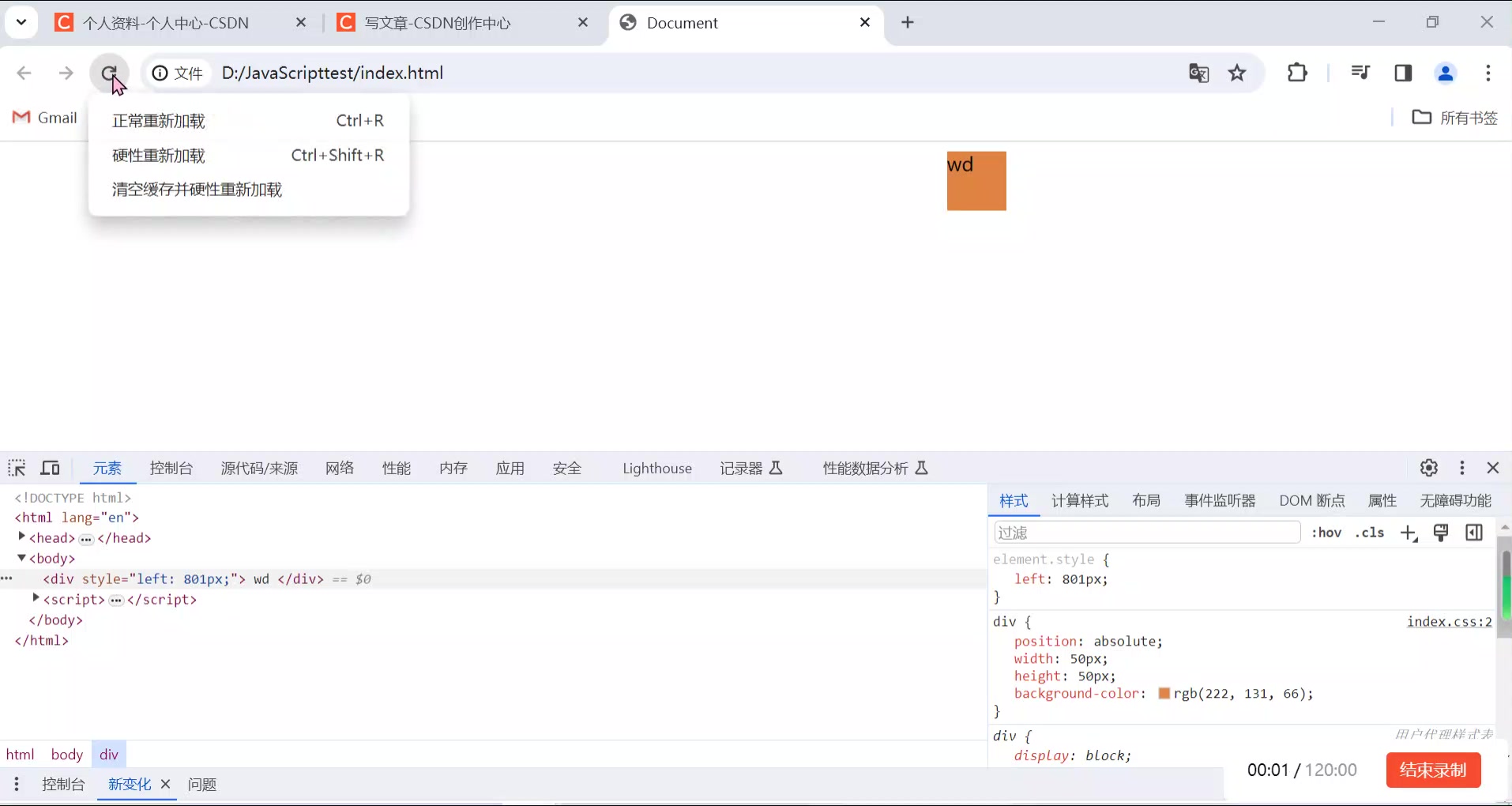Click the 过滤 styles filter field
The image size is (1512, 806).
click(x=1146, y=533)
